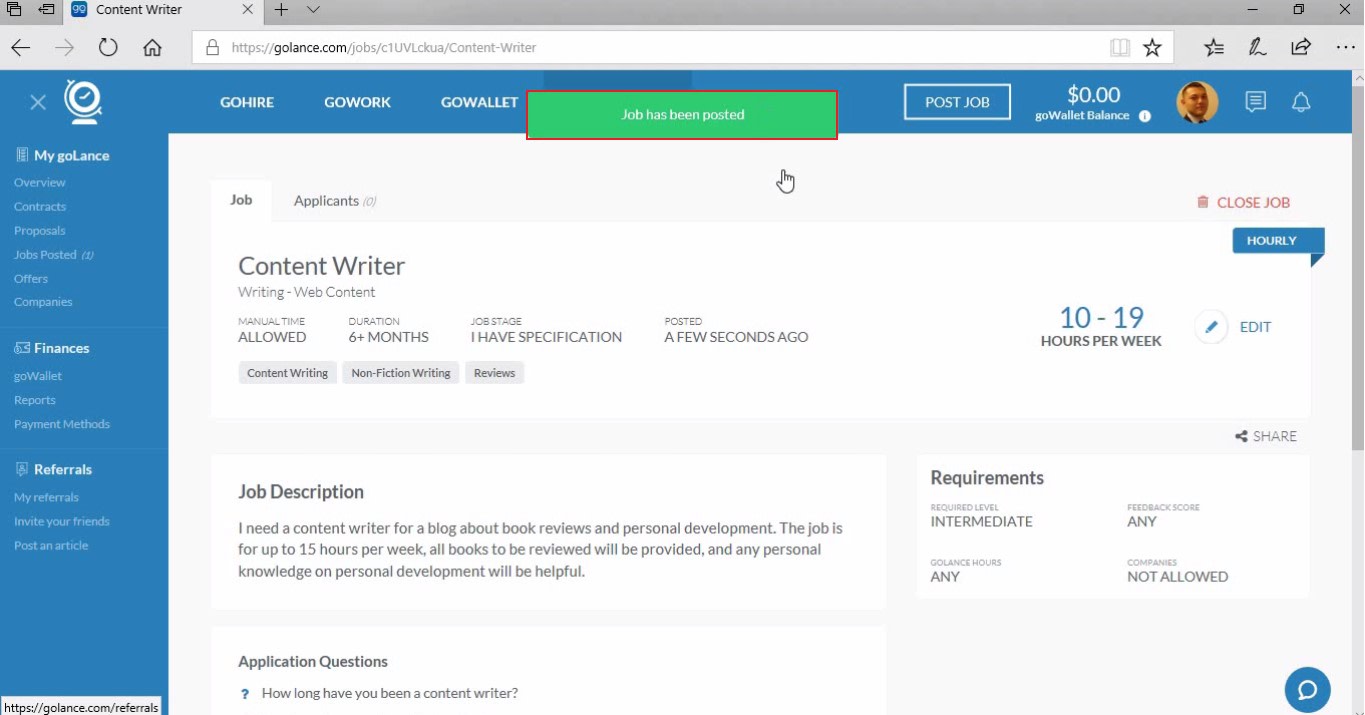
Task: Click the POST JOB button
Action: (957, 102)
